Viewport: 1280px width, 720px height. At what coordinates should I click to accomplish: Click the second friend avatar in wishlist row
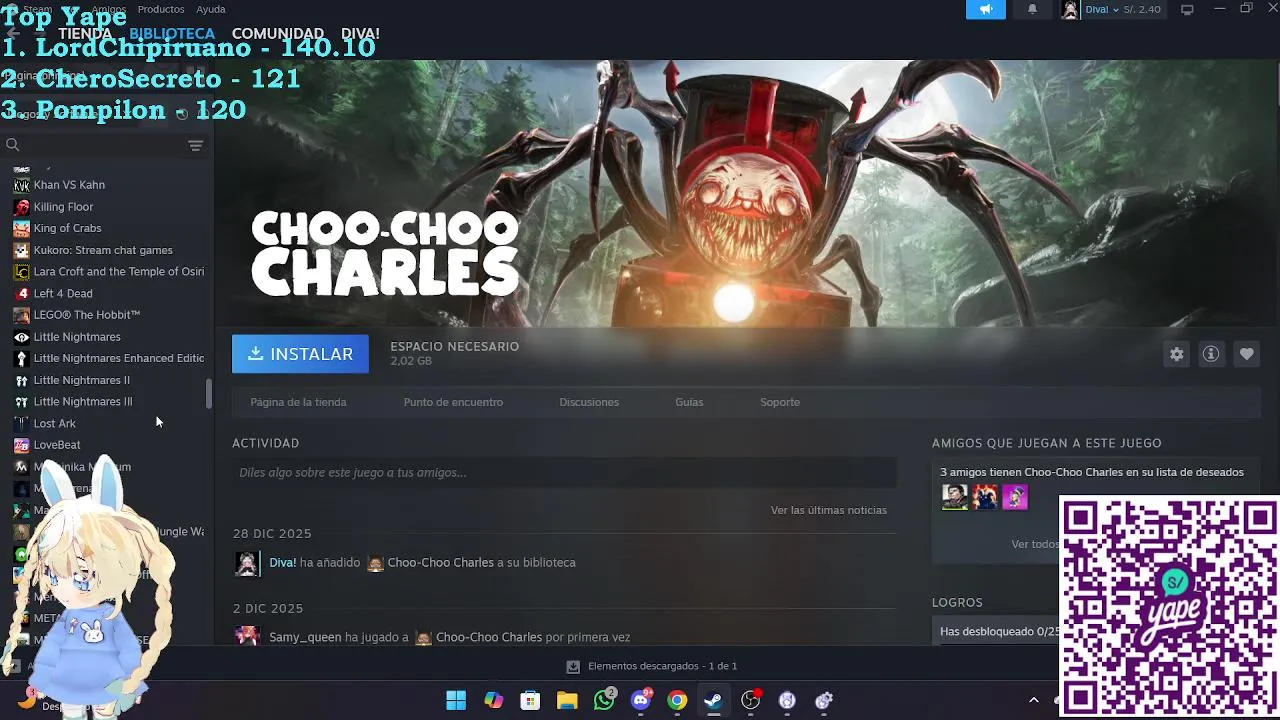coord(985,497)
